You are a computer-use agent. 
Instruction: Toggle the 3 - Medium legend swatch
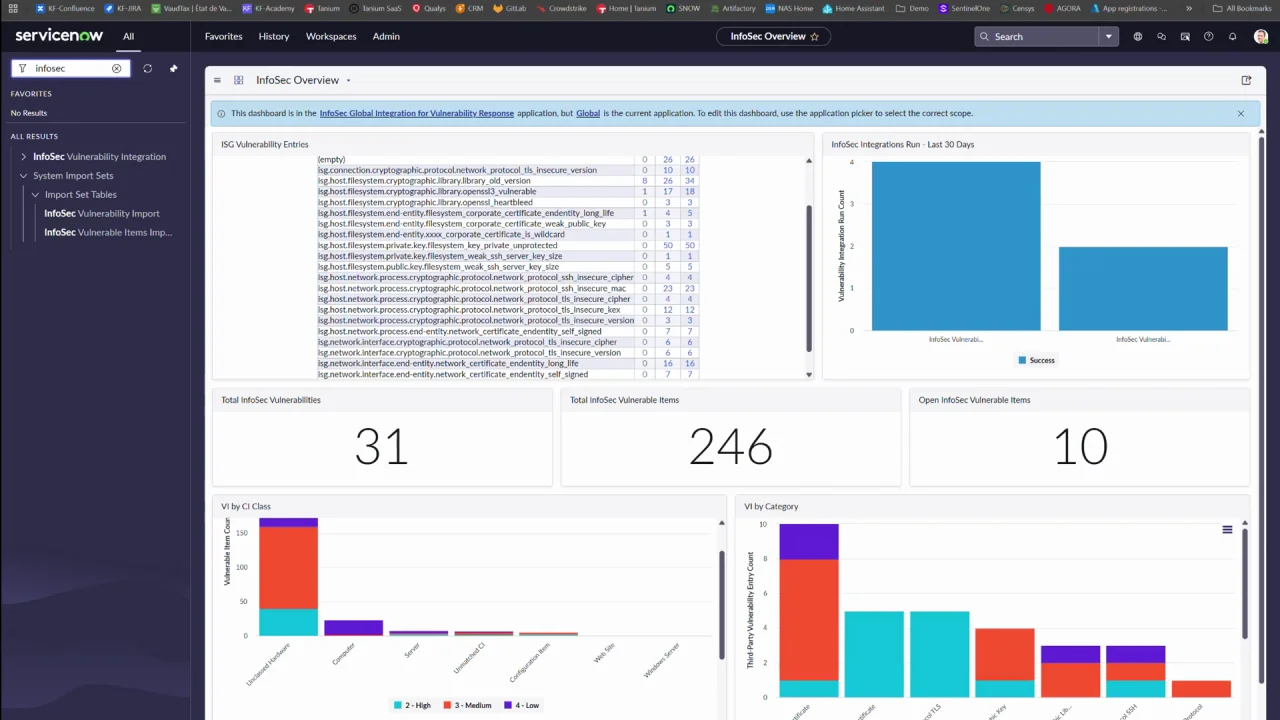pyautogui.click(x=449, y=705)
